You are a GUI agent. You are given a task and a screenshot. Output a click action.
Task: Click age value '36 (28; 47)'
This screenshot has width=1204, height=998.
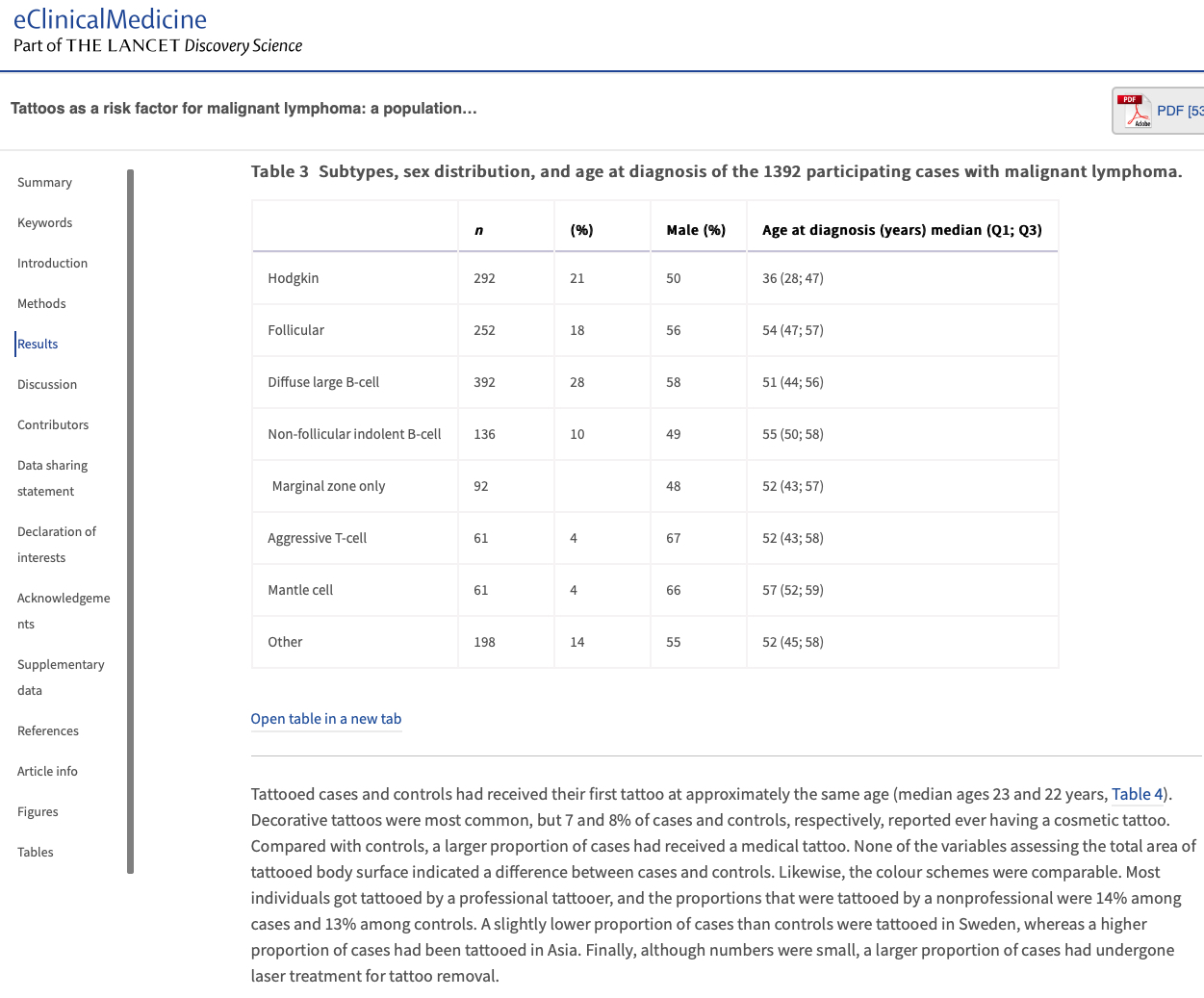click(x=793, y=278)
